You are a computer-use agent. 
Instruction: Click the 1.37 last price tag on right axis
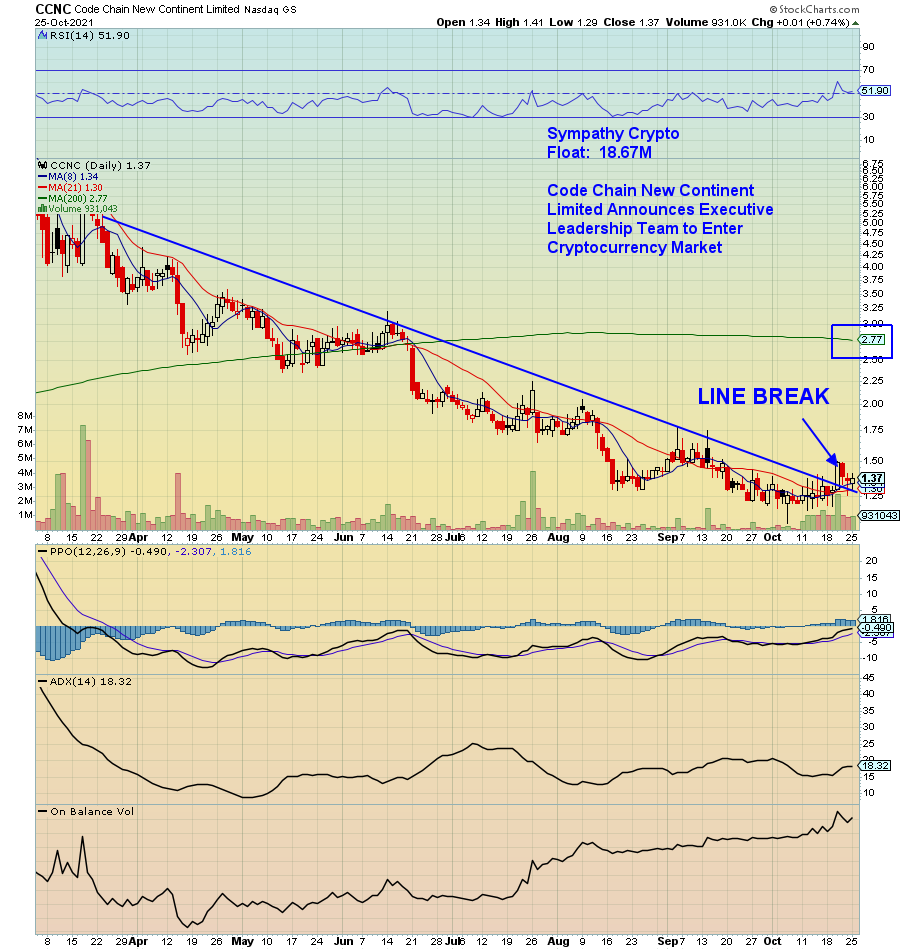[x=872, y=478]
